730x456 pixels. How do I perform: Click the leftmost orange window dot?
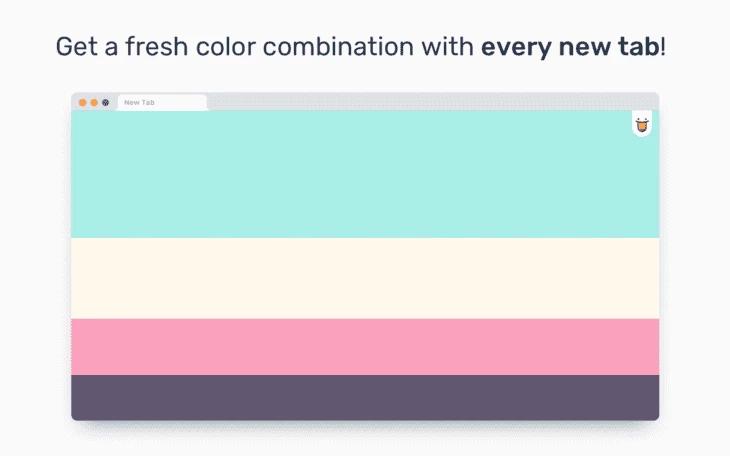[82, 102]
